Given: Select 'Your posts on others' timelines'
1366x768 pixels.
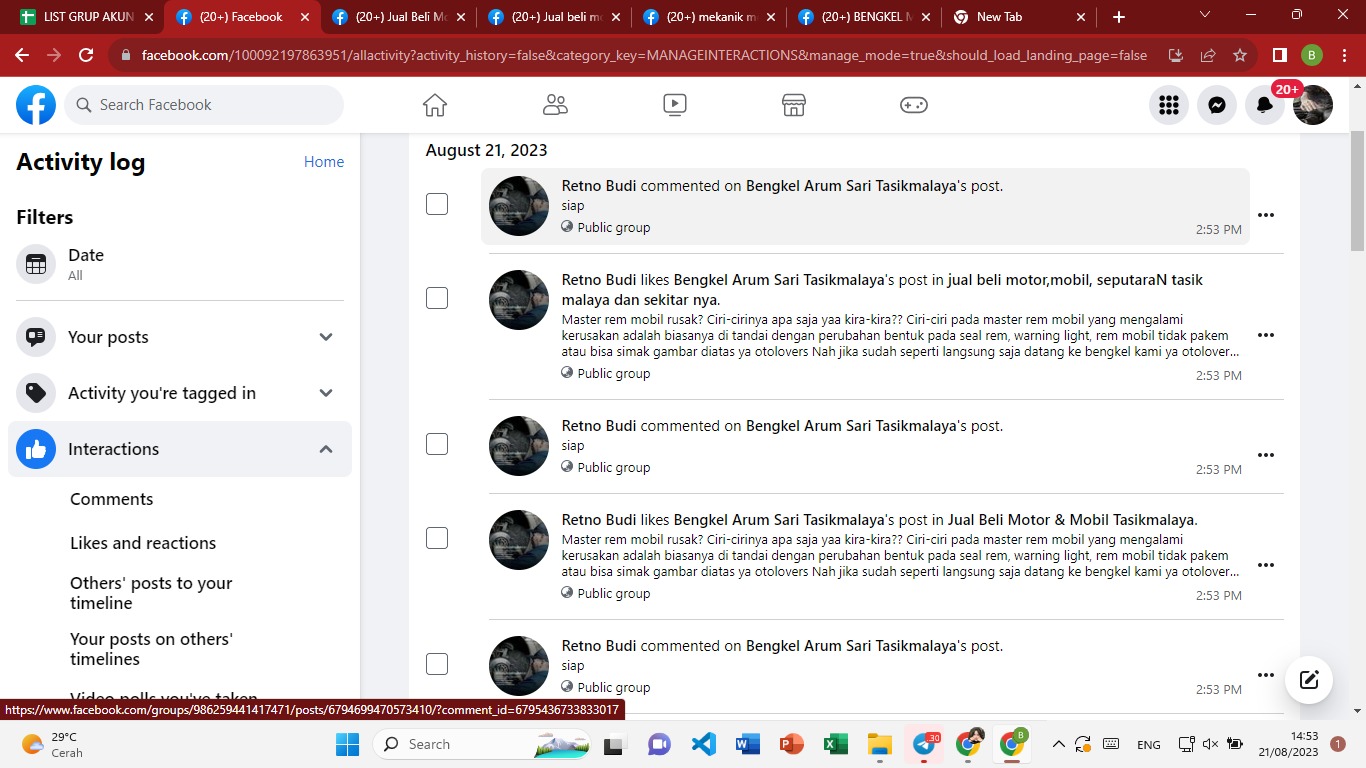Looking at the screenshot, I should (151, 649).
